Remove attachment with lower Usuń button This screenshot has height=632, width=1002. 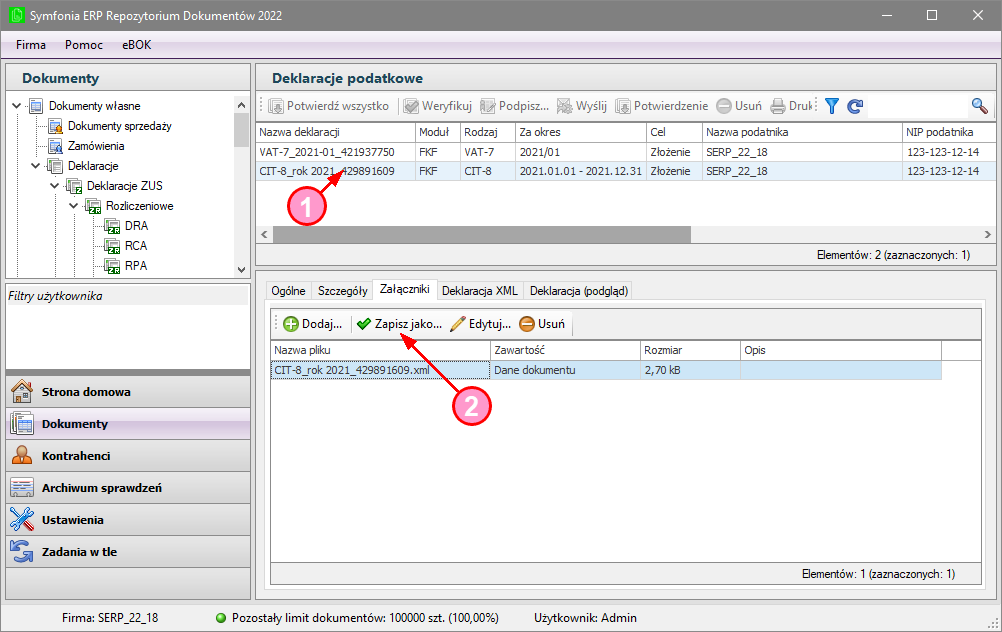click(542, 324)
